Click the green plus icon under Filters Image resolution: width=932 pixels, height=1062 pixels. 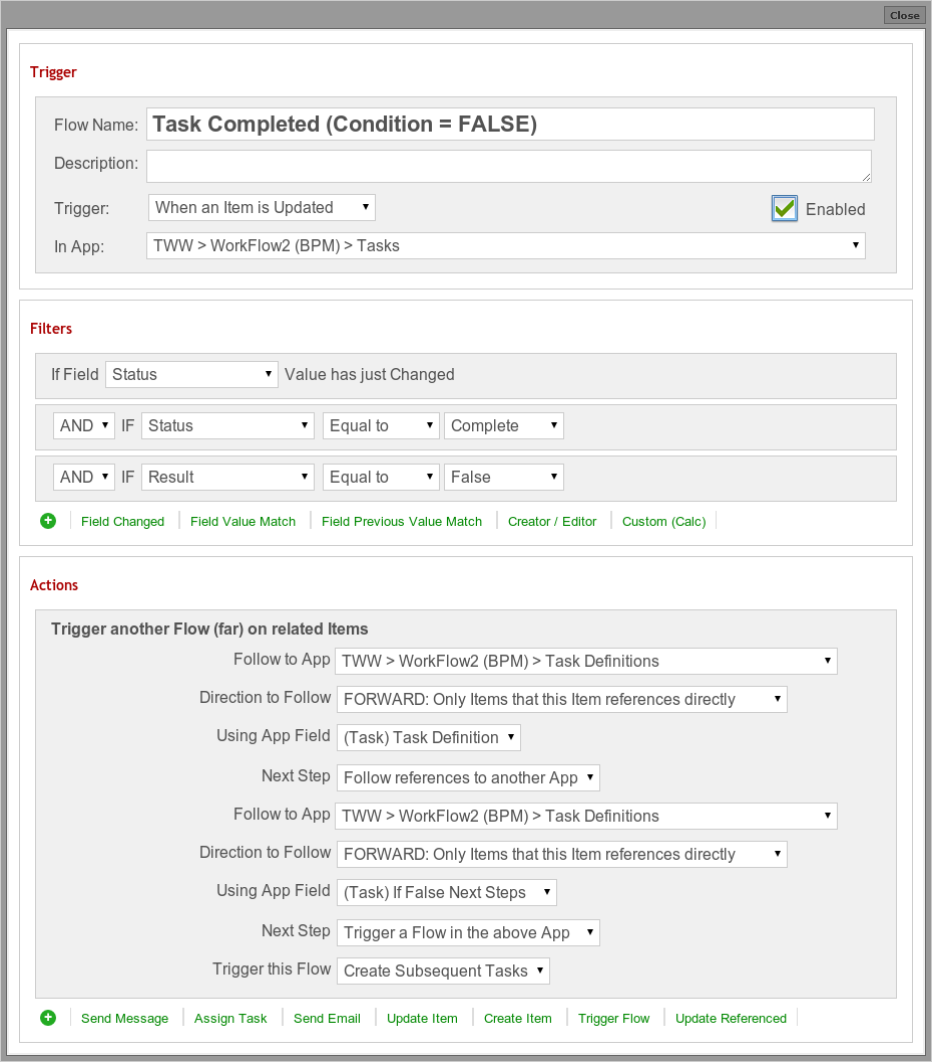click(x=48, y=521)
